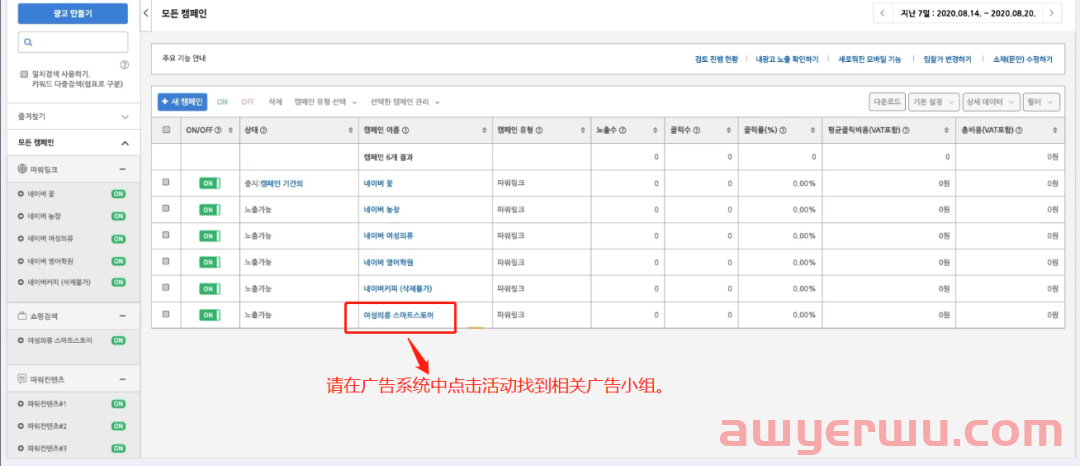Select the 네이버 농장 row checkbox
This screenshot has height=466, width=1080.
tap(166, 209)
